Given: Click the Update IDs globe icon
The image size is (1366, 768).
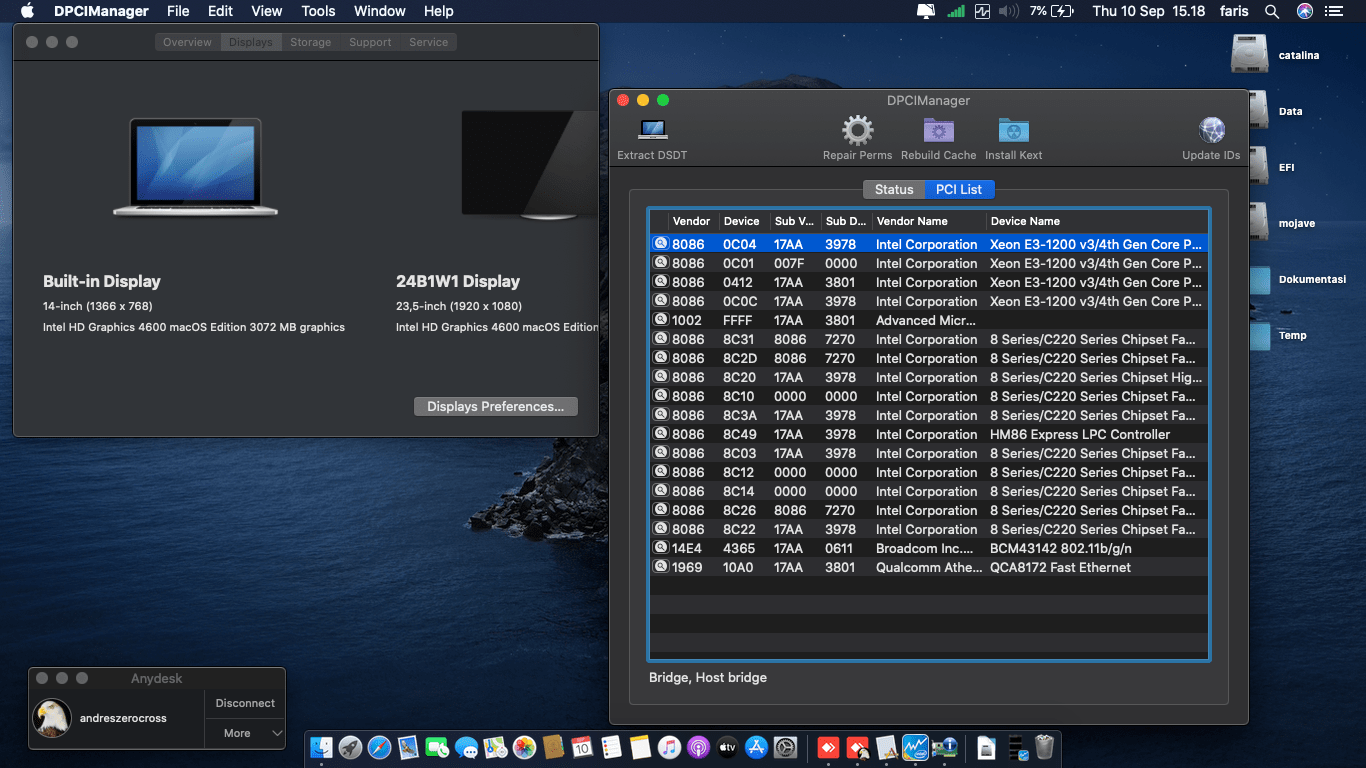Looking at the screenshot, I should click(1211, 130).
